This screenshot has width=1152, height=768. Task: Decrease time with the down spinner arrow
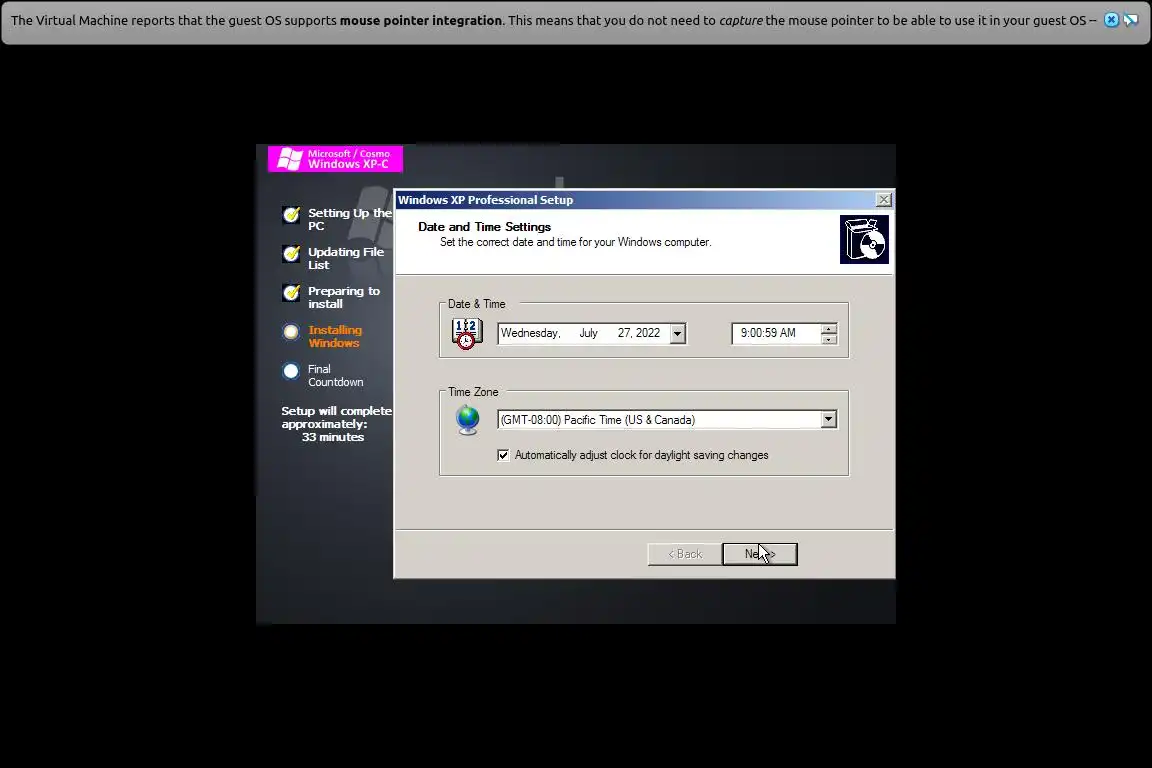829,339
